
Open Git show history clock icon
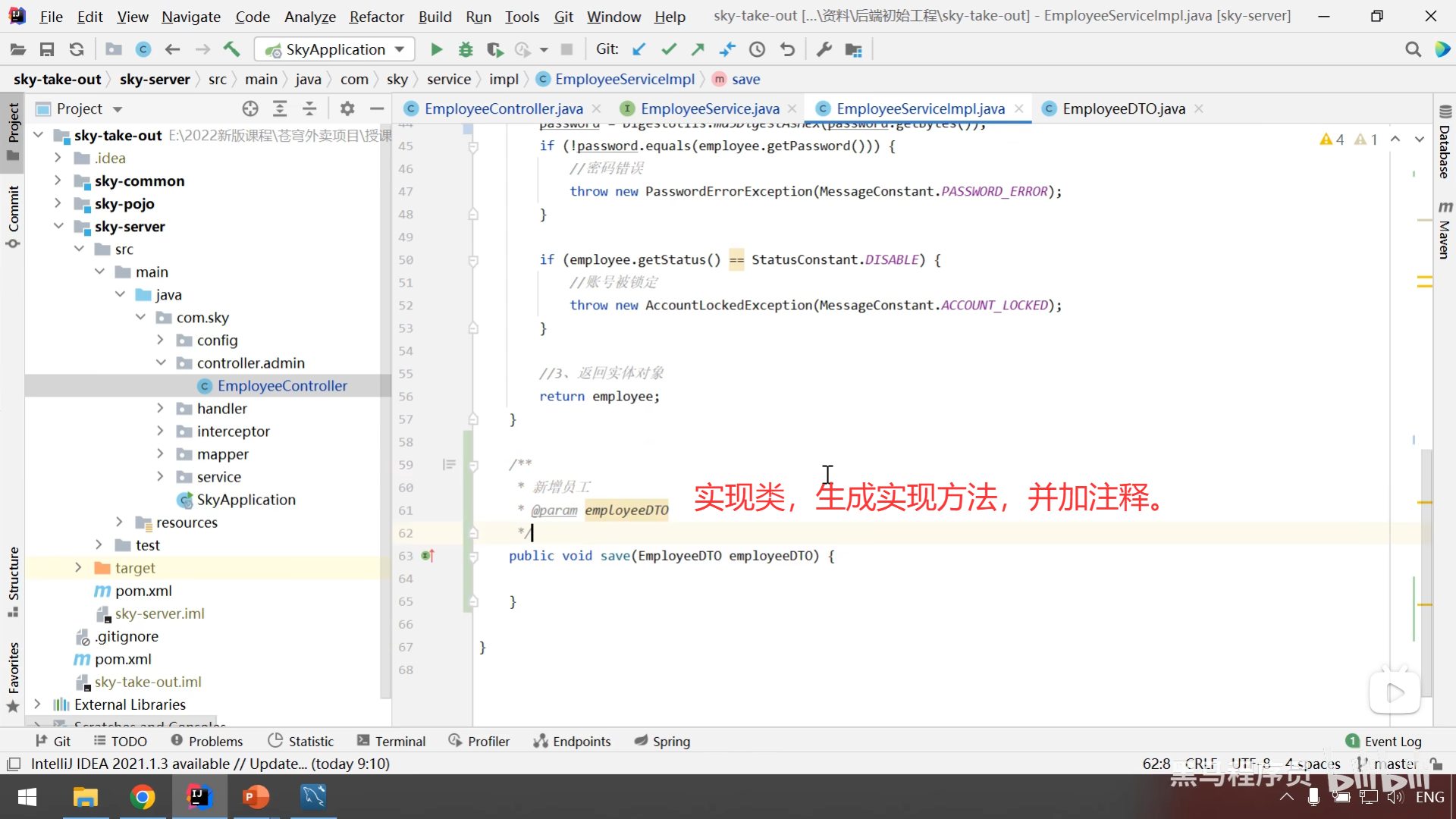757,49
